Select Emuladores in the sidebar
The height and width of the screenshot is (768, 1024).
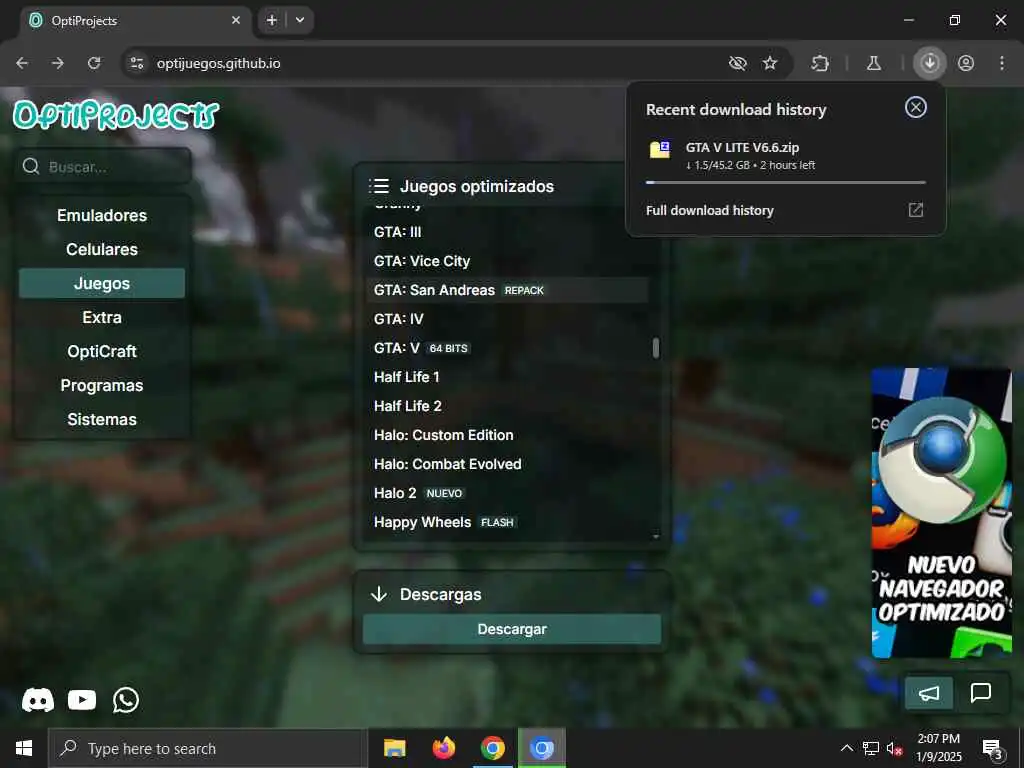(102, 215)
